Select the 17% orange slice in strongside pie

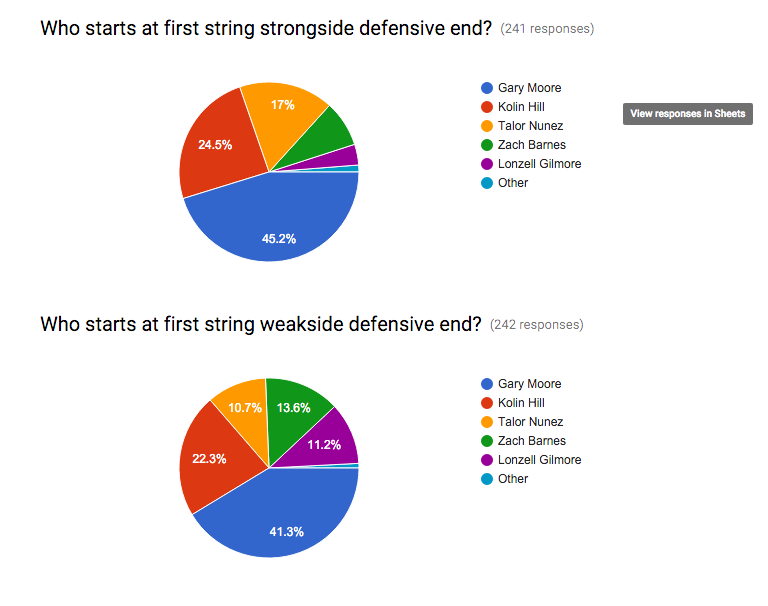pos(282,110)
